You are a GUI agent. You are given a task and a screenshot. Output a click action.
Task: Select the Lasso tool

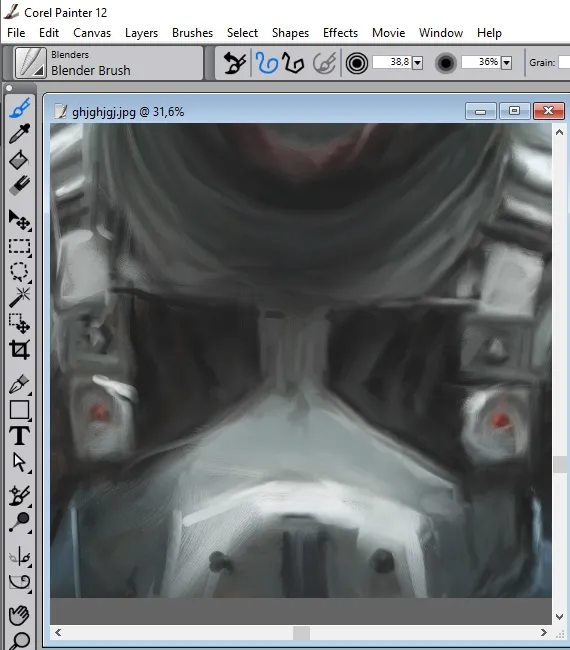19,272
